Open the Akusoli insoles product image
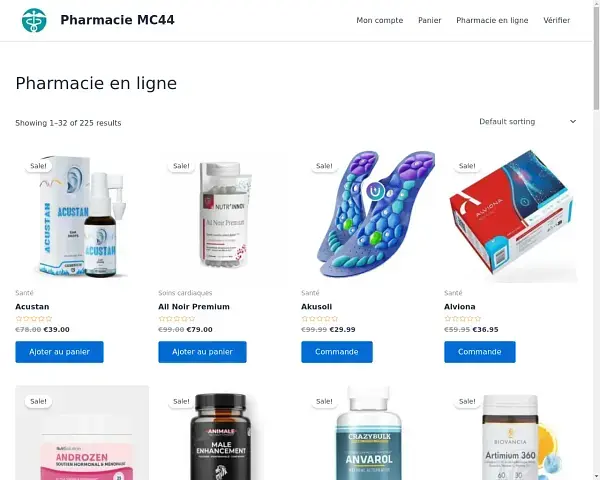 [x=368, y=216]
